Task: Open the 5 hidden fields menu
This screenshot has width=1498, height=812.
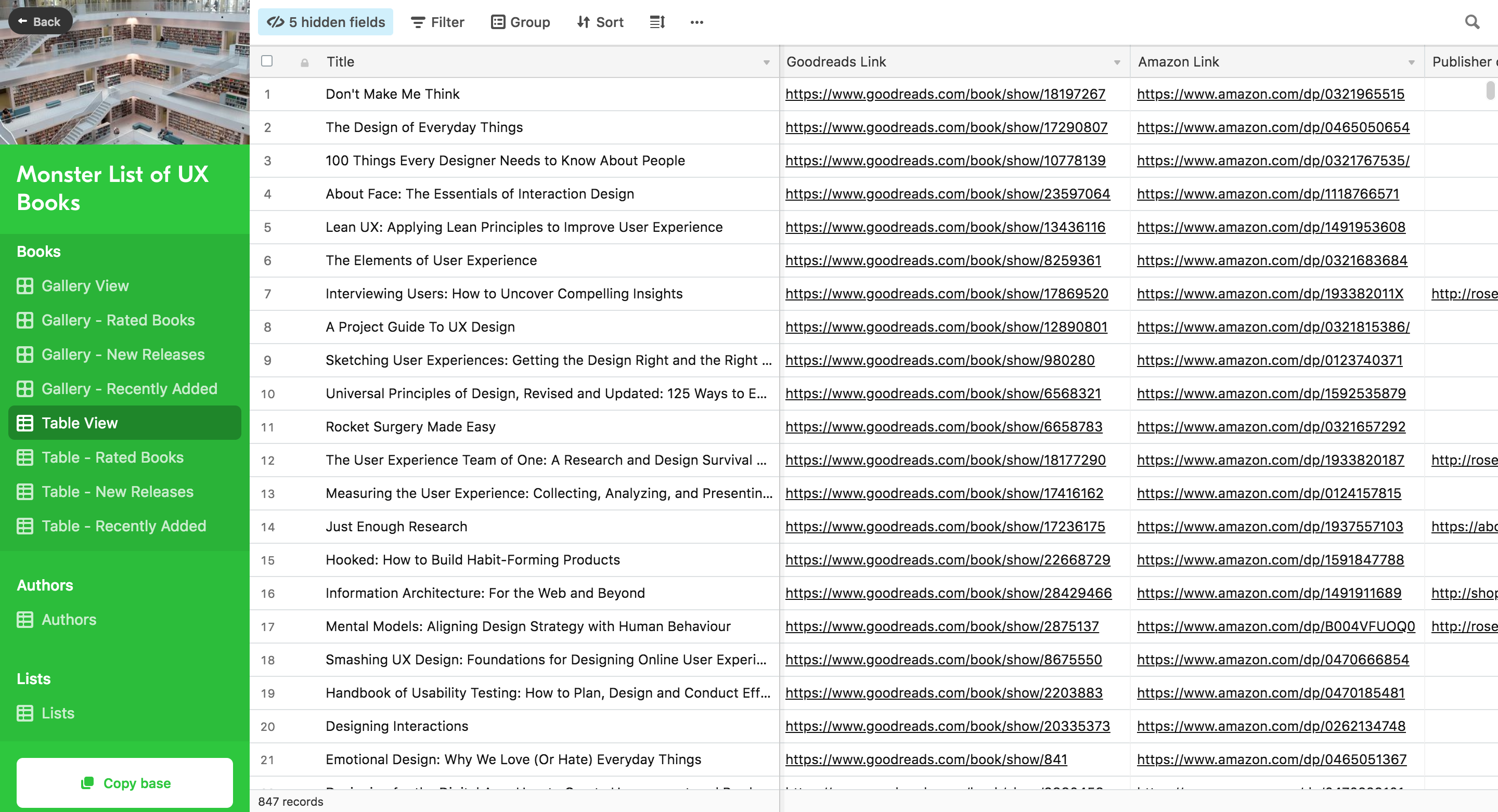Action: click(326, 22)
